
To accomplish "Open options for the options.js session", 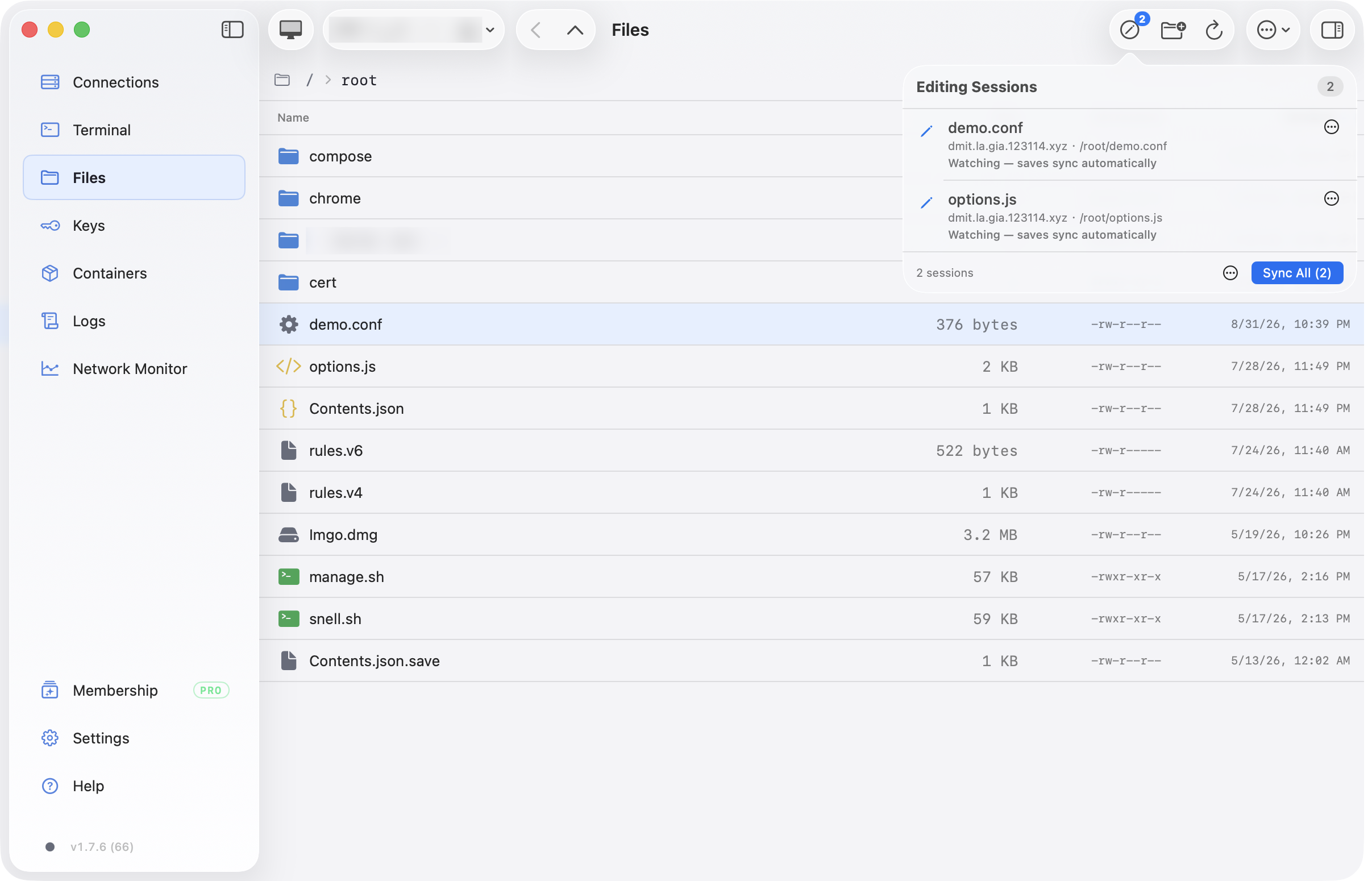I will (x=1331, y=198).
